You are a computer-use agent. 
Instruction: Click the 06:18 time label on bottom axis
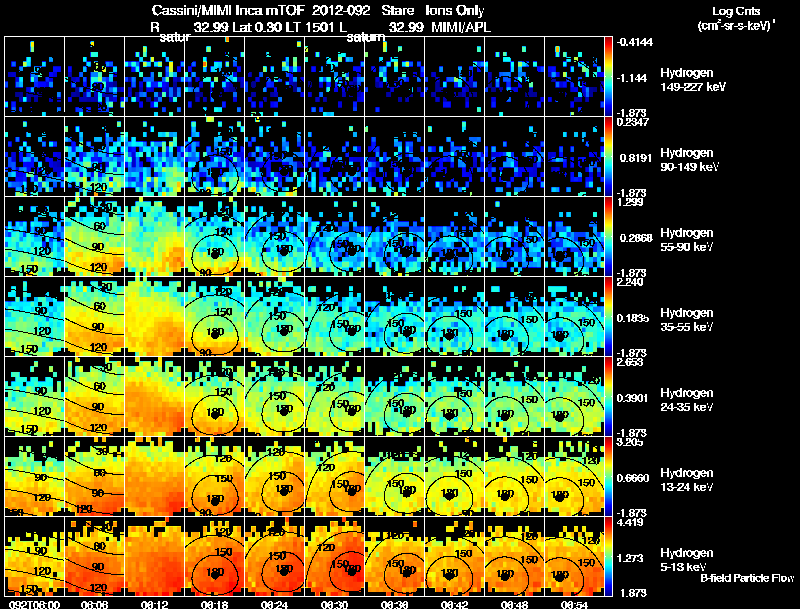(x=214, y=604)
